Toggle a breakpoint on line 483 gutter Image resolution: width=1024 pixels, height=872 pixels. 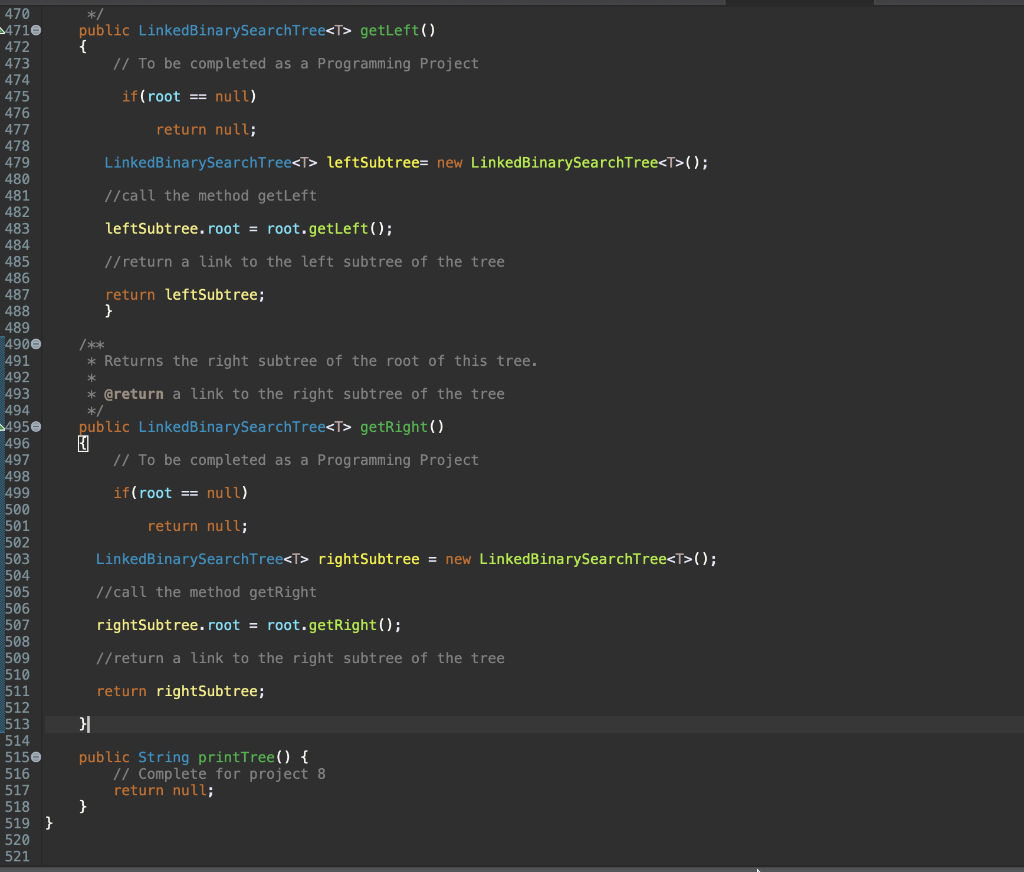tap(18, 228)
